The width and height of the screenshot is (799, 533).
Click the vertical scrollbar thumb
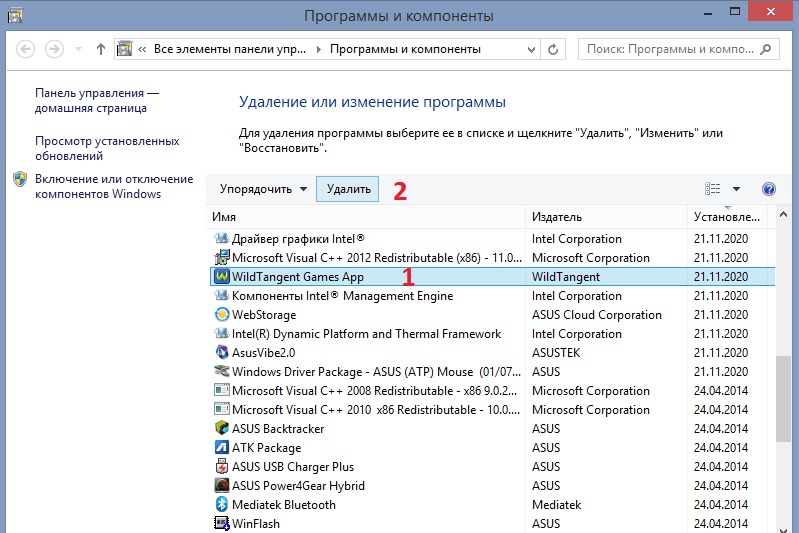pos(783,399)
